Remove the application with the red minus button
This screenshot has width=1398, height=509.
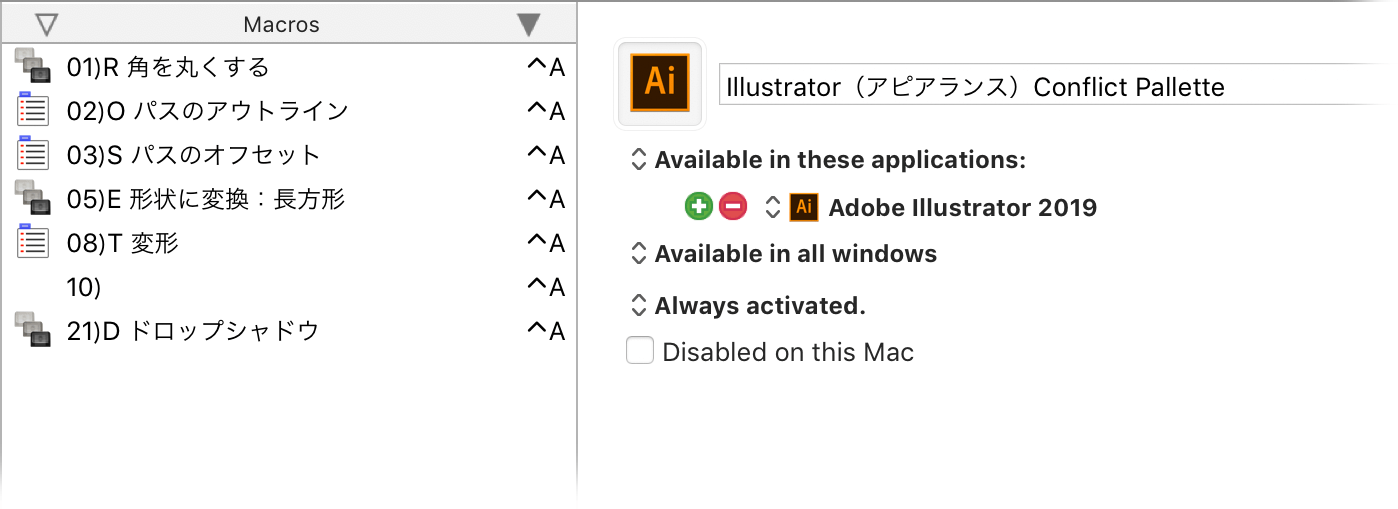pyautogui.click(x=733, y=208)
